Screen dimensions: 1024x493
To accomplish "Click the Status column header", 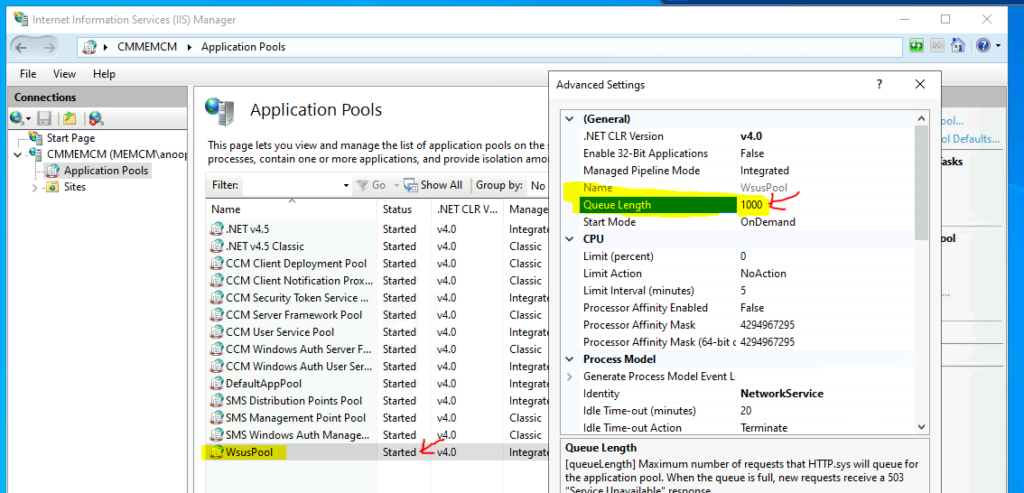I will 405,209.
